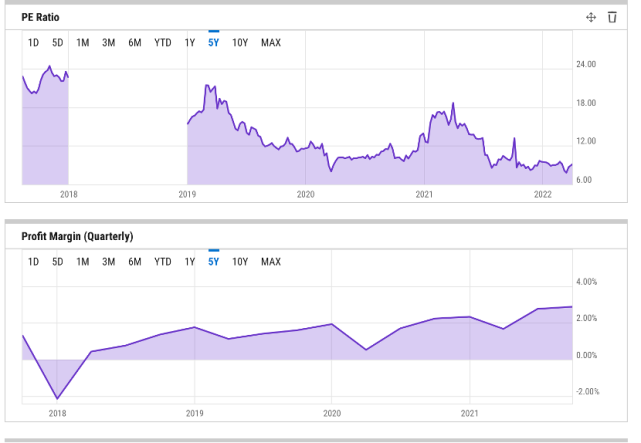Select YTD on the PE Ratio chart

[x=162, y=43]
